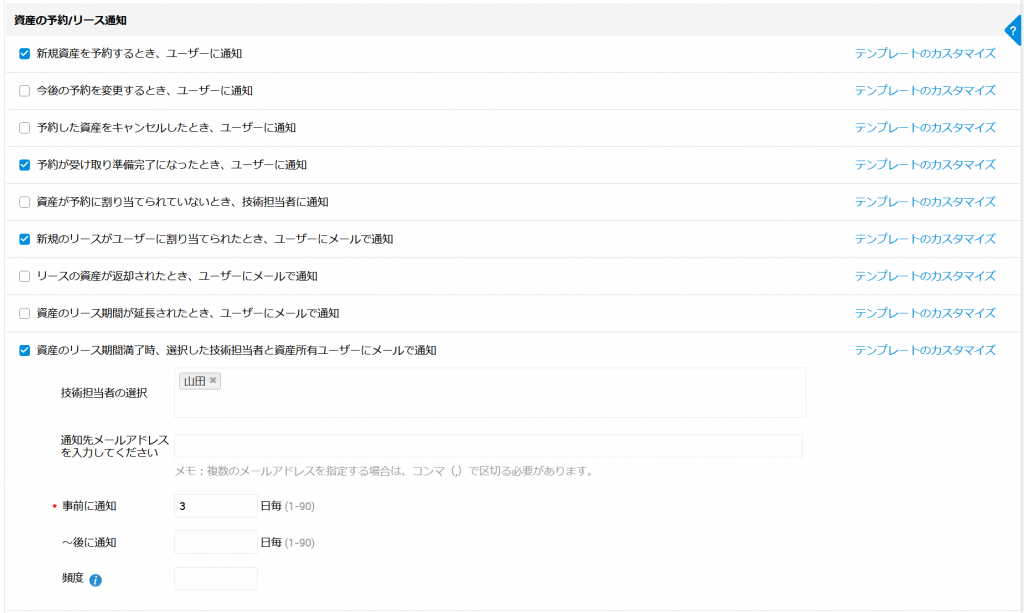1024x613 pixels.
Task: Remove the 山田 technician tag with x
Action: coord(213,380)
